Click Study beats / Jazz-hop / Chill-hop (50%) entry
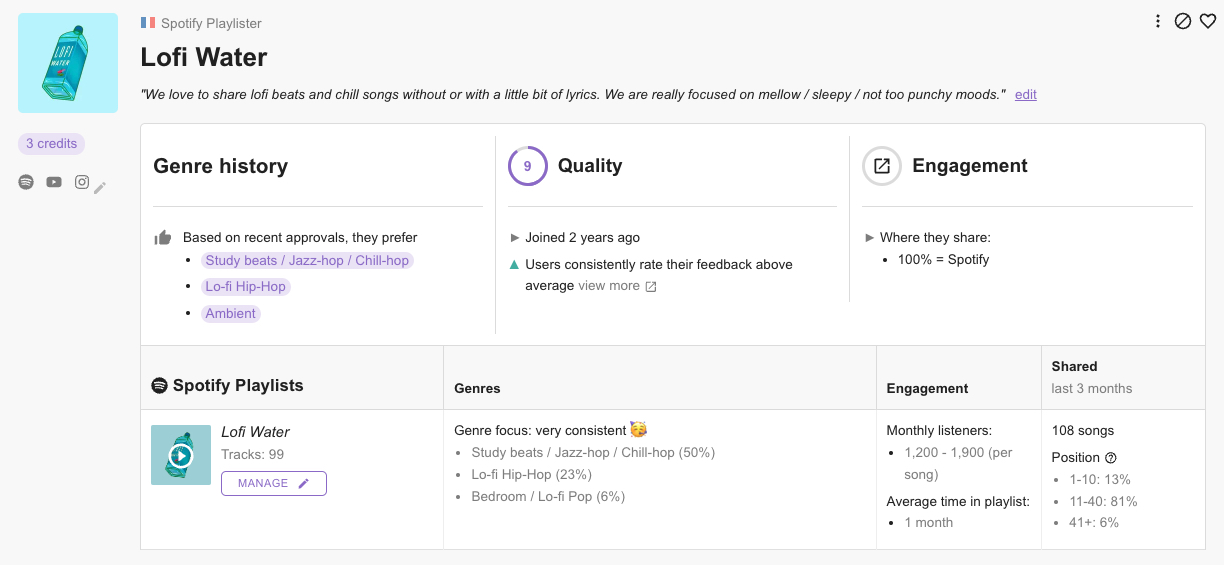 click(593, 452)
